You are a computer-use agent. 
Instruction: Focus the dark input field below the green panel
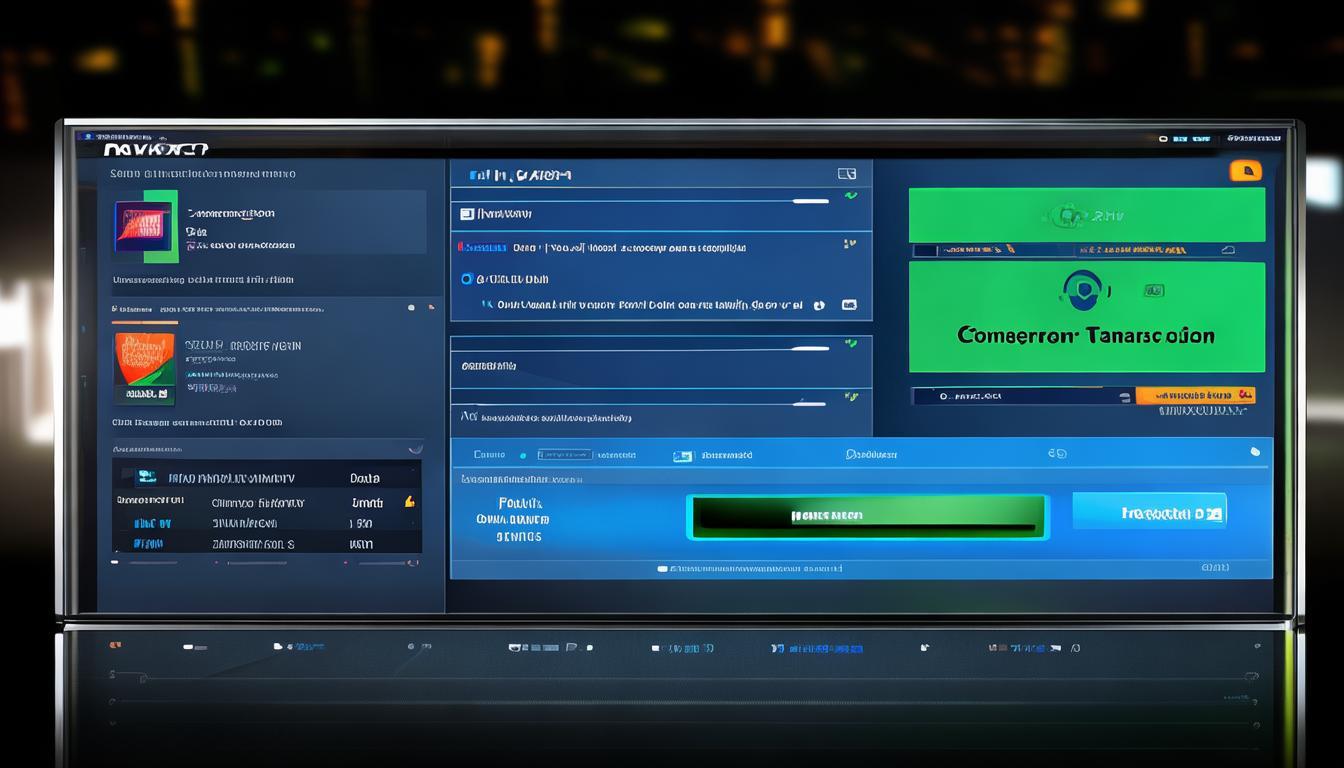(1023, 396)
